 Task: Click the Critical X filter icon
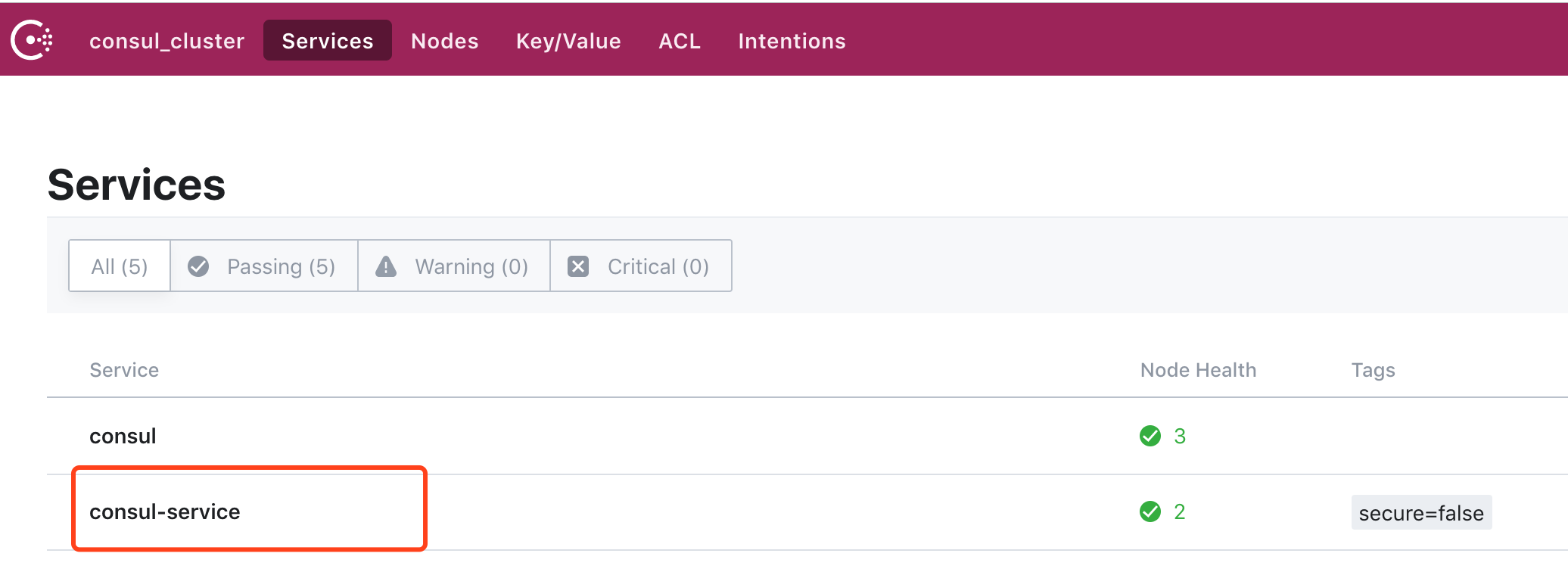578,266
